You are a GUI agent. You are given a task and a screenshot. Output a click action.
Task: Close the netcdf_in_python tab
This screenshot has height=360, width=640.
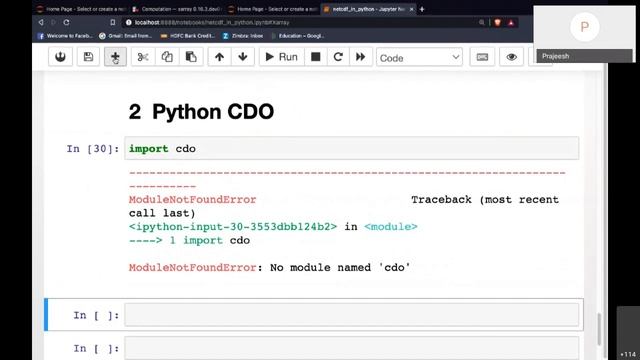coord(411,9)
